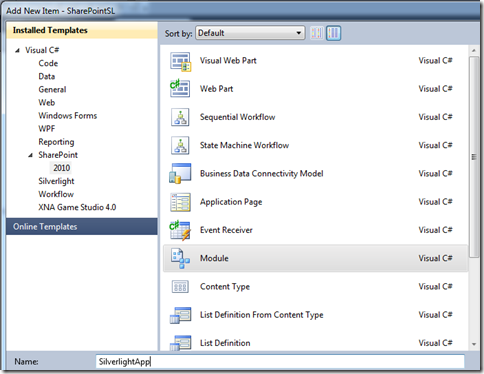Image resolution: width=484 pixels, height=374 pixels.
Task: Click the scroll down arrow of template list
Action: coord(474,344)
